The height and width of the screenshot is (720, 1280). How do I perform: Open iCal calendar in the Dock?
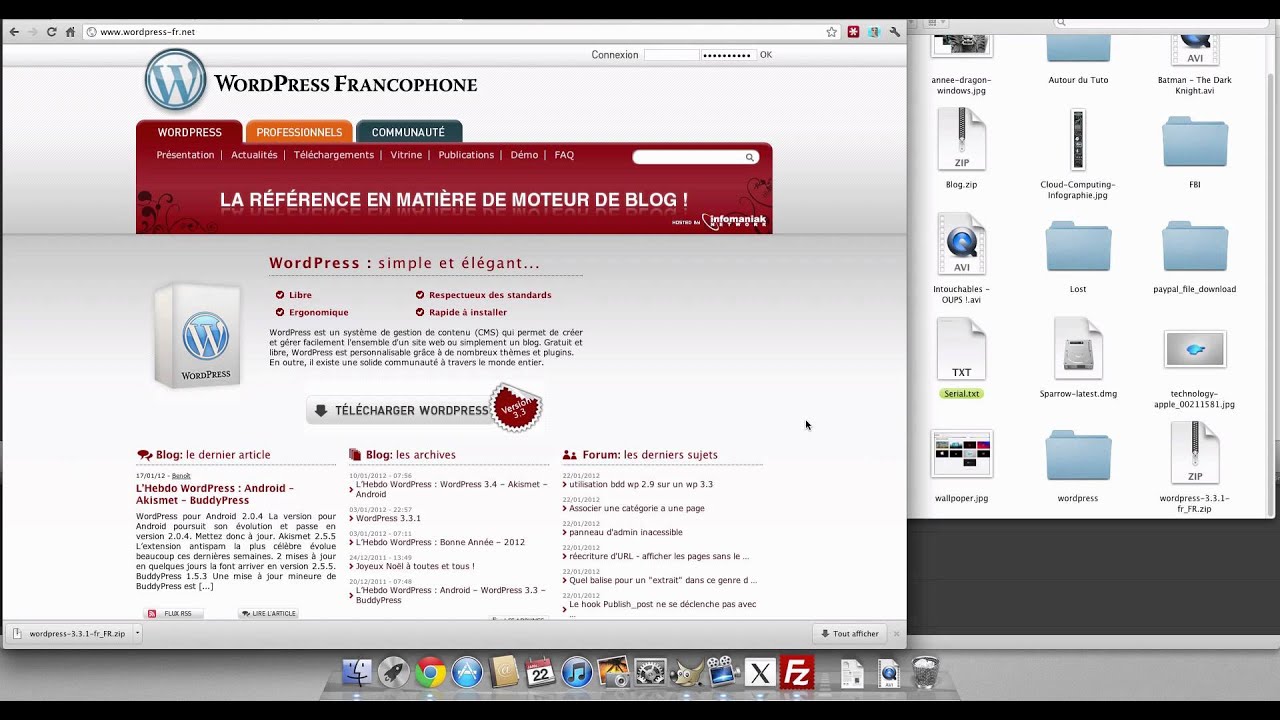[540, 672]
